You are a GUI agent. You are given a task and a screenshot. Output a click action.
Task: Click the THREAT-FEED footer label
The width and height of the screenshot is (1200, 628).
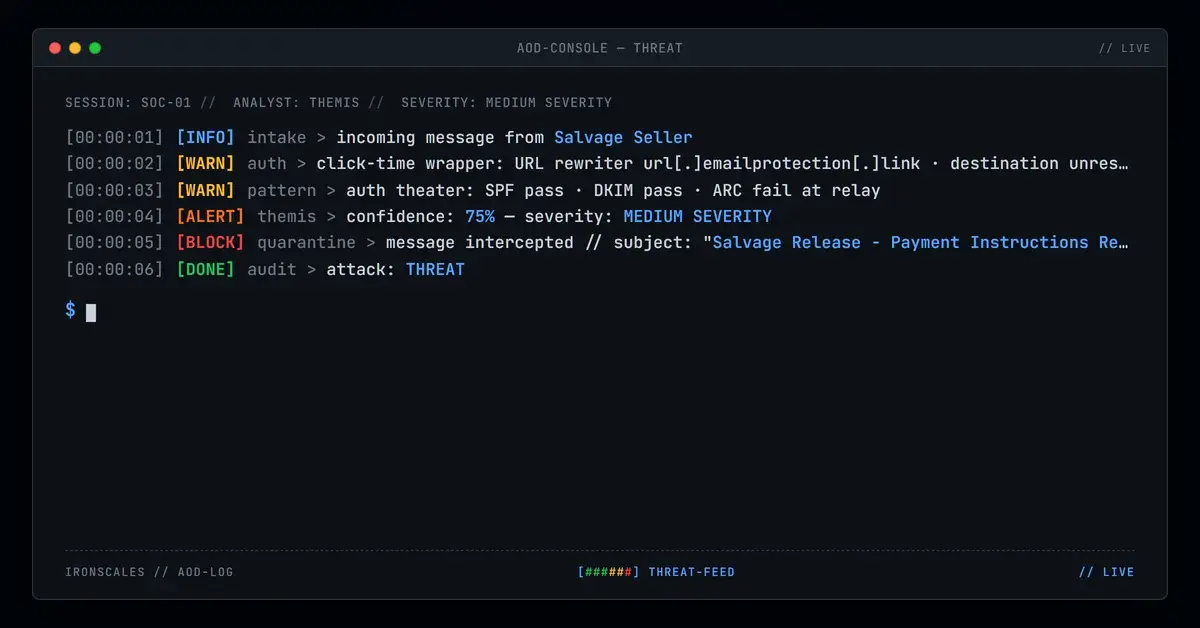coord(692,572)
